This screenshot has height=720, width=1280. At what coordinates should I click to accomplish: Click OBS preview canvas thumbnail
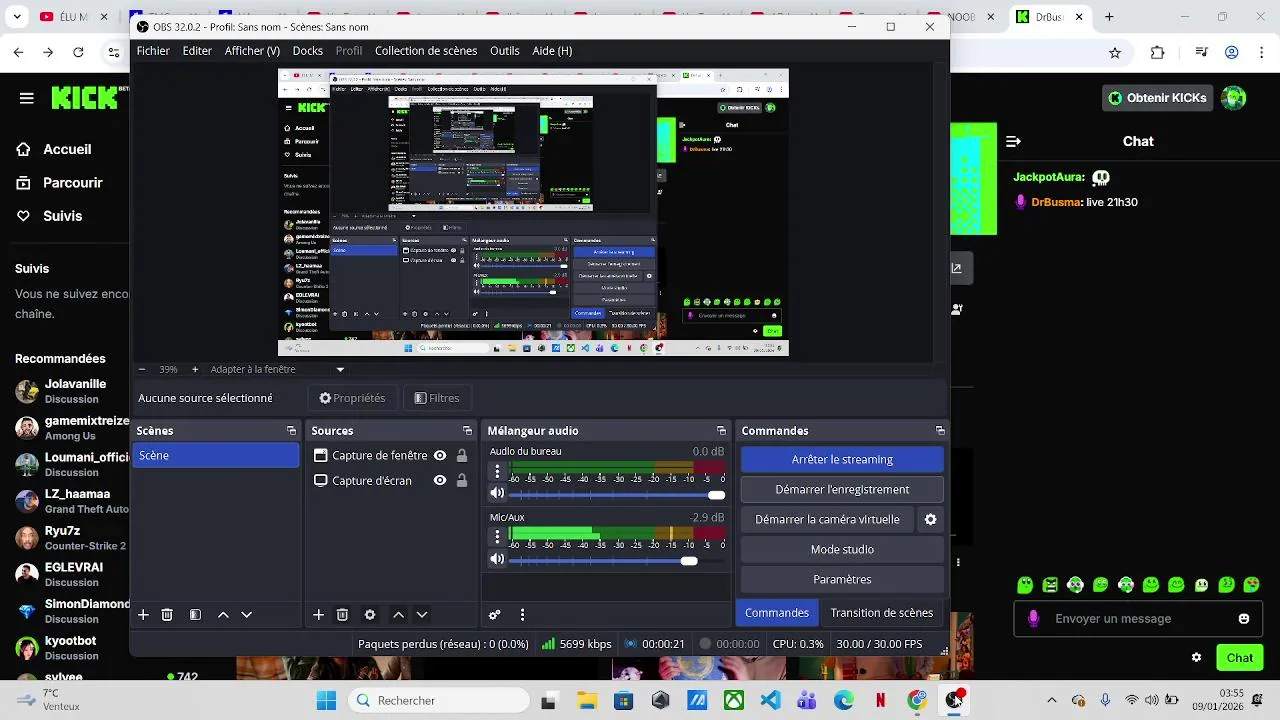click(533, 212)
